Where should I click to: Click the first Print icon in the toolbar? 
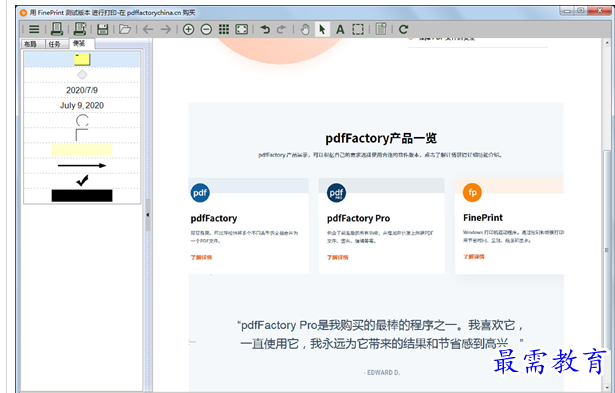[57, 29]
